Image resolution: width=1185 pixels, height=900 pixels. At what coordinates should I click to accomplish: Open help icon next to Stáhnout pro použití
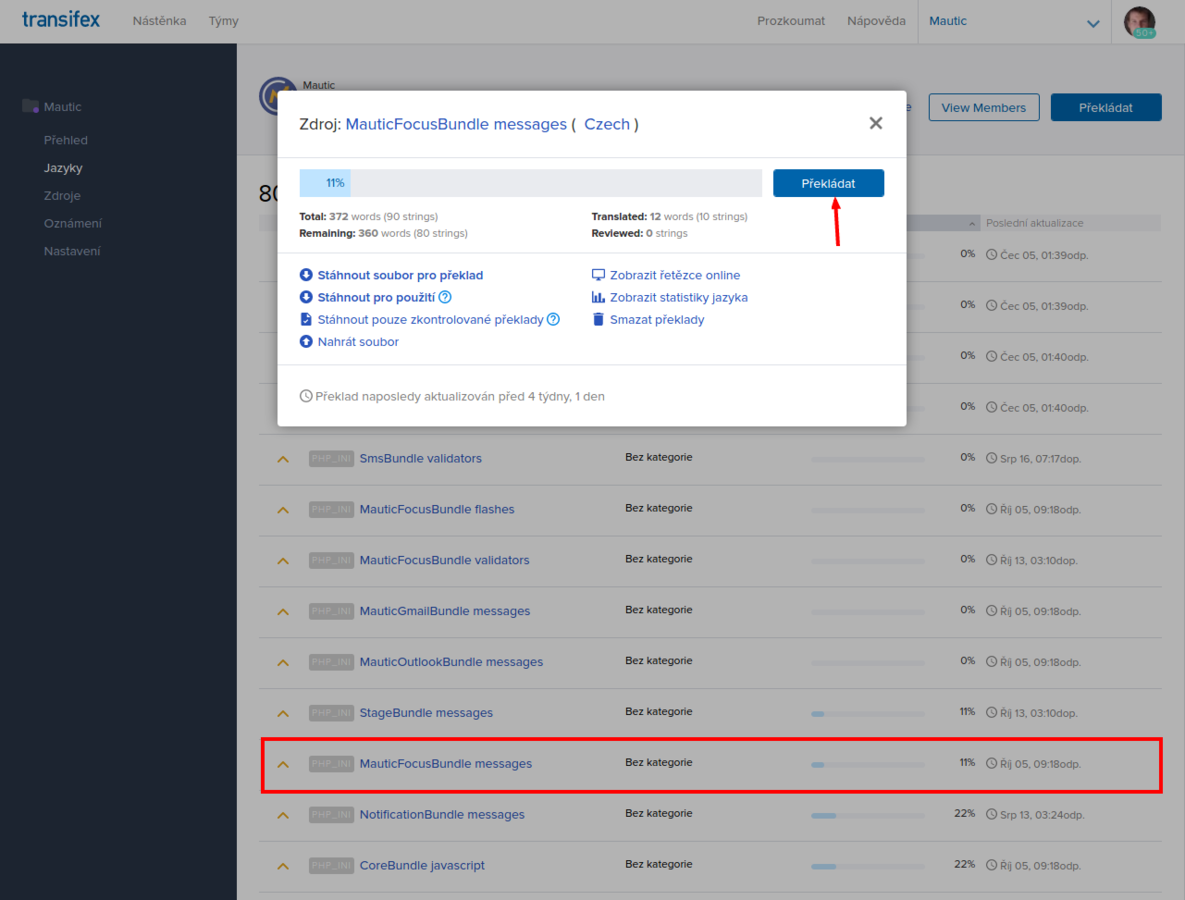pos(445,297)
